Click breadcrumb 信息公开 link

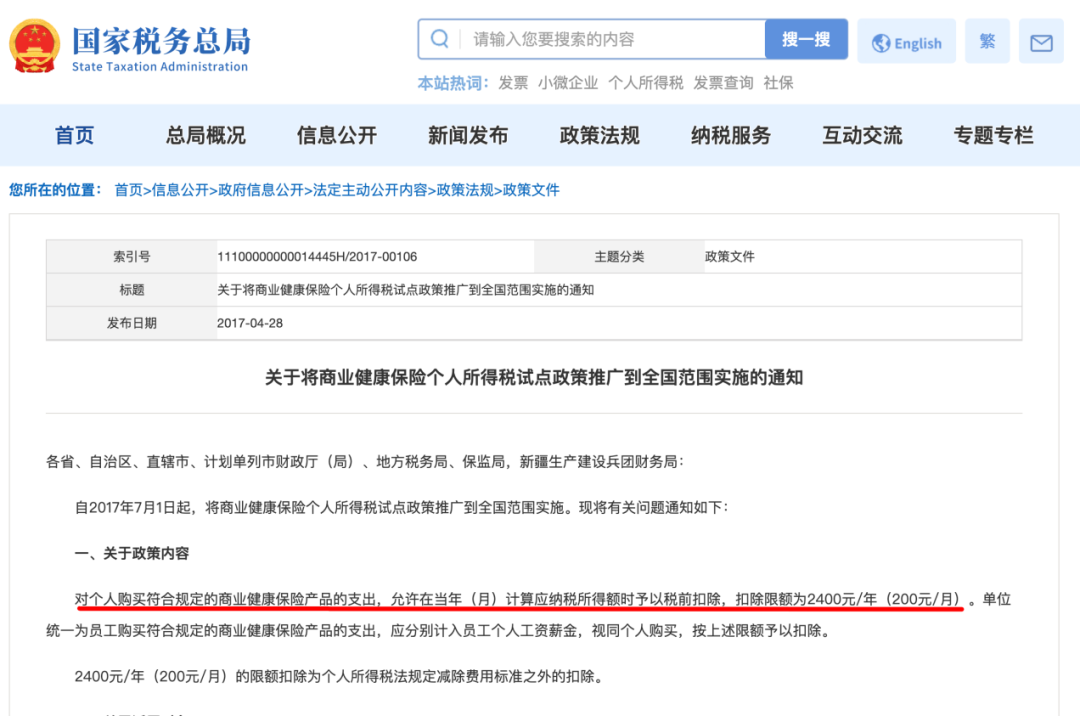tap(180, 190)
